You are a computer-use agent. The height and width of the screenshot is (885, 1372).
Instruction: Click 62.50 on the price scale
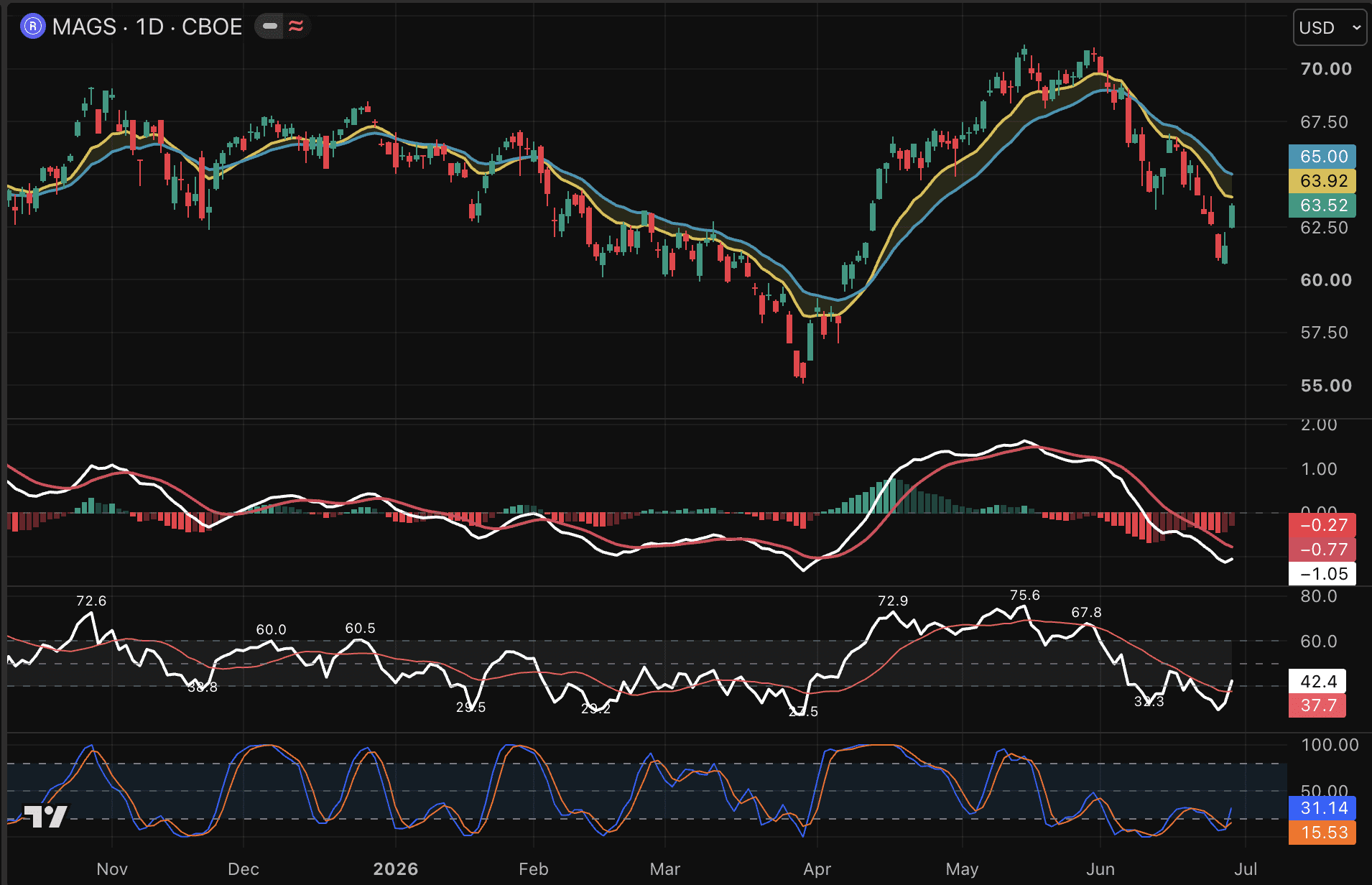coord(1325,228)
